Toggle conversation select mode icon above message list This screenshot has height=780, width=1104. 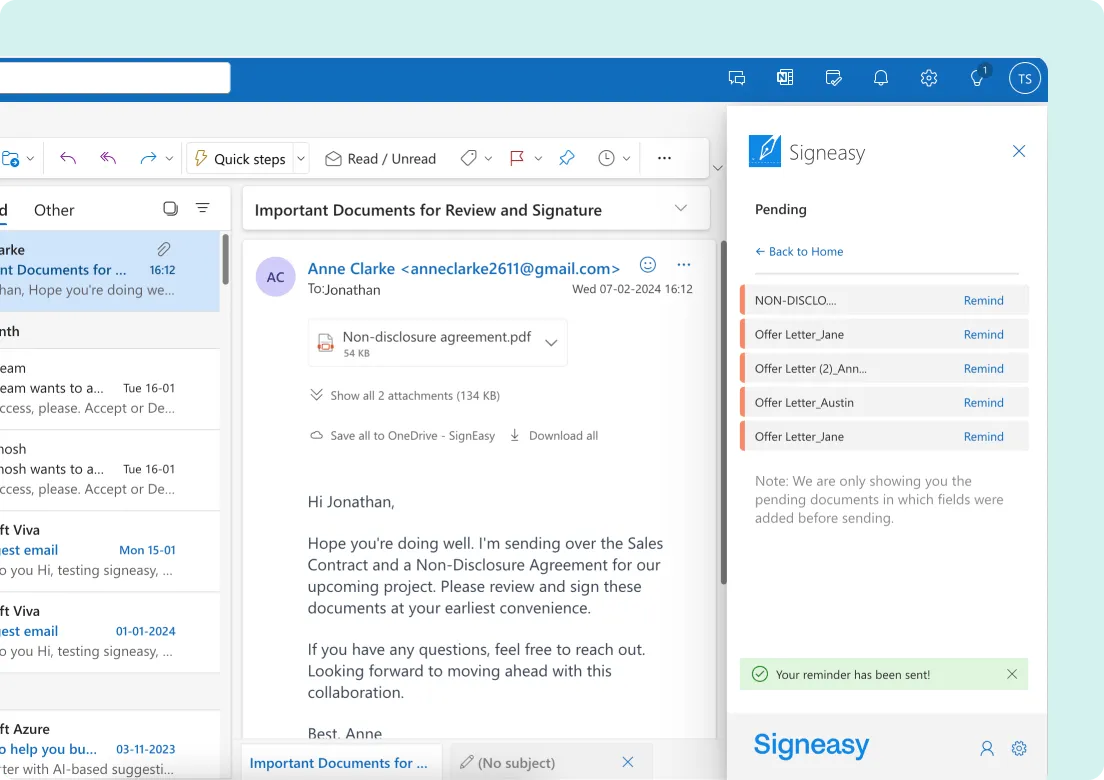pyautogui.click(x=170, y=209)
